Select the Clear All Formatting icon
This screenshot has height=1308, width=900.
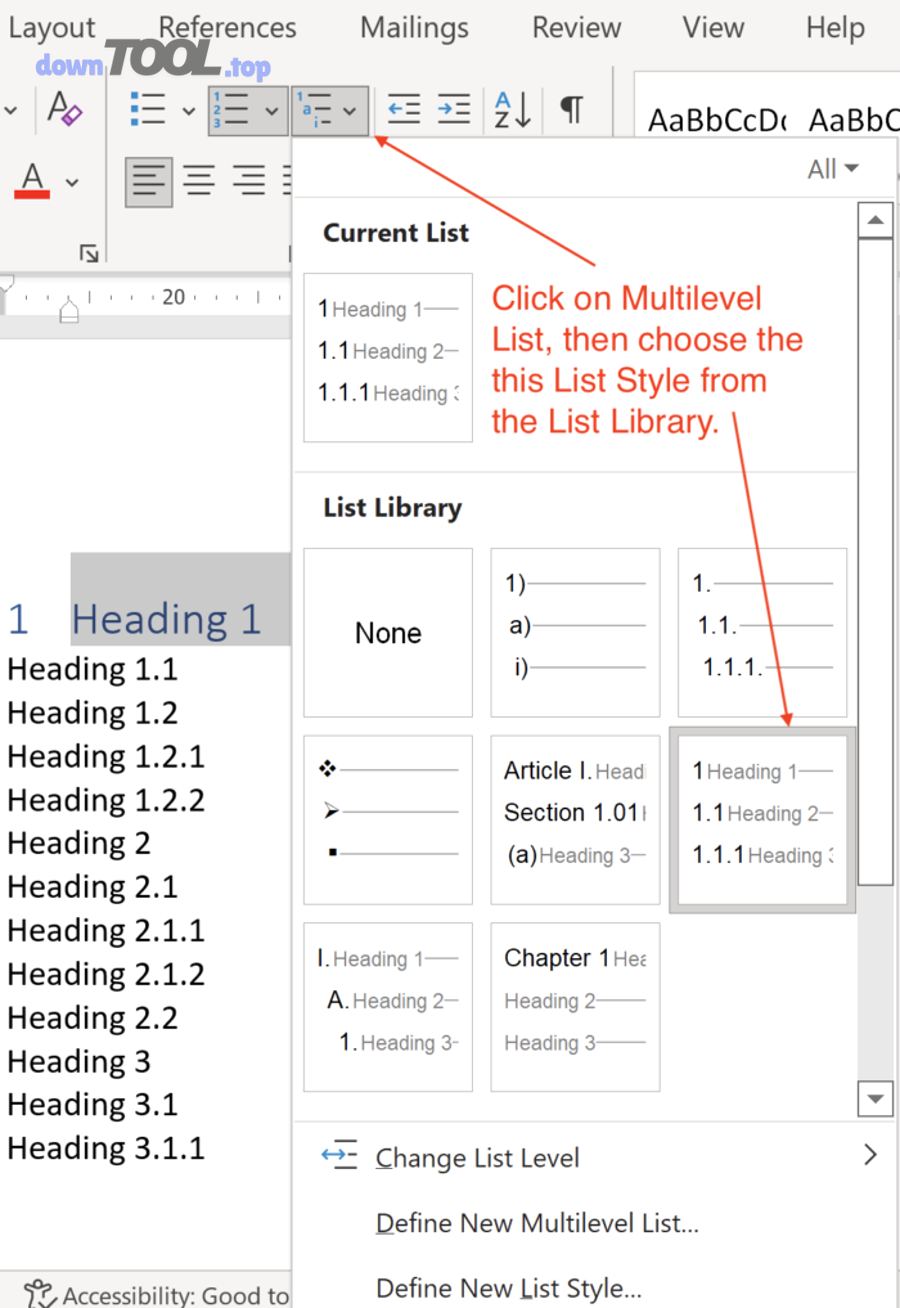(x=63, y=110)
